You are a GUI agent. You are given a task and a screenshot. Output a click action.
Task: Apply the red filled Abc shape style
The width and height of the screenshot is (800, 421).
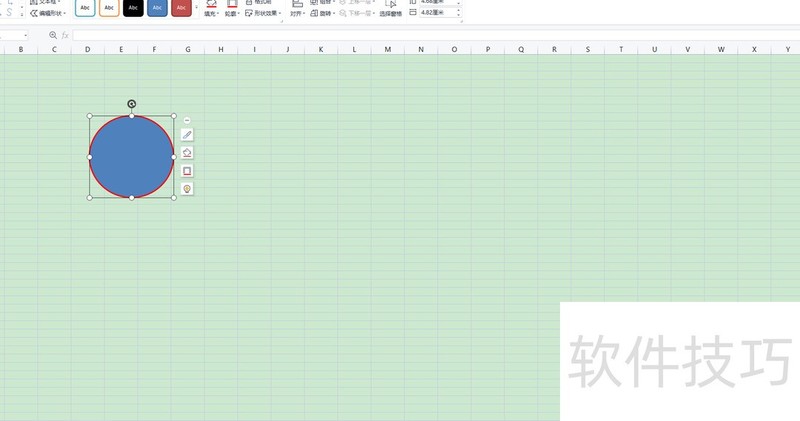pos(181,8)
